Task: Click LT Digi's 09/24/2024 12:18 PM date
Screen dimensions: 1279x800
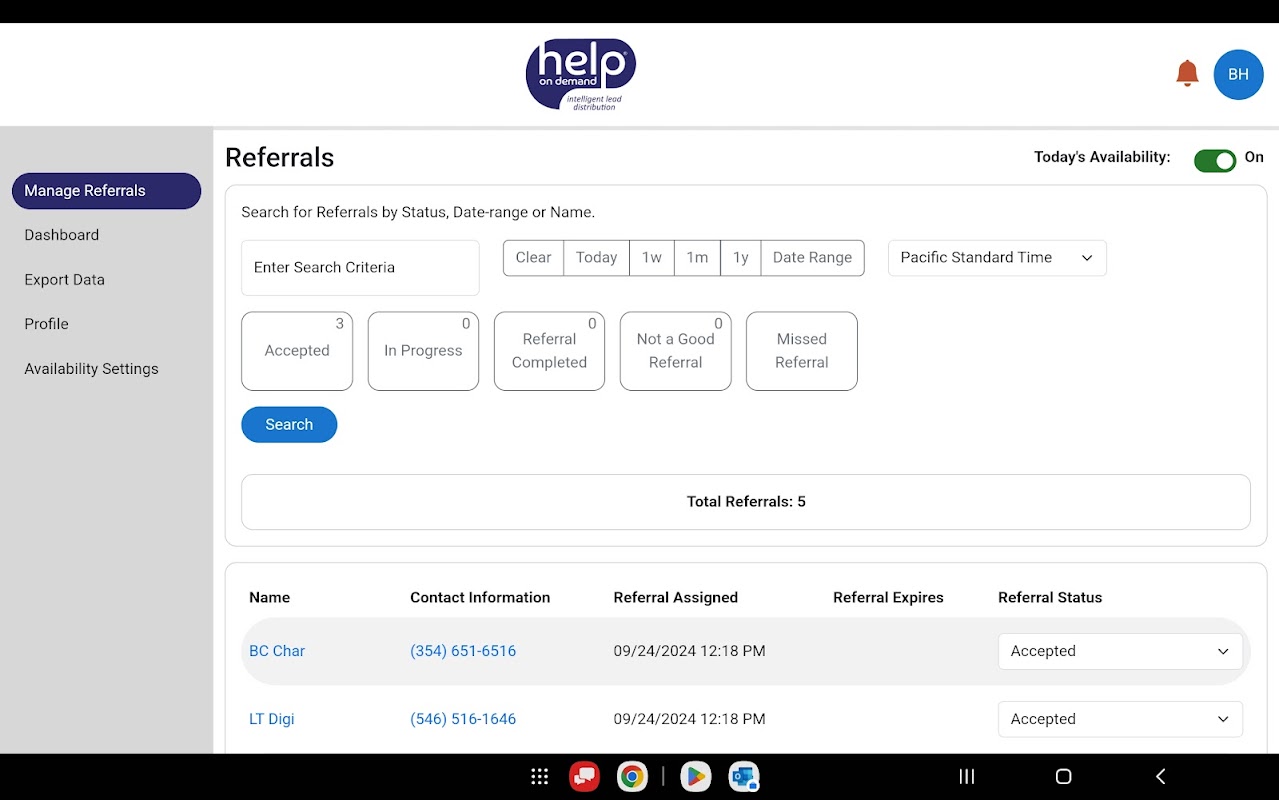Action: click(690, 719)
